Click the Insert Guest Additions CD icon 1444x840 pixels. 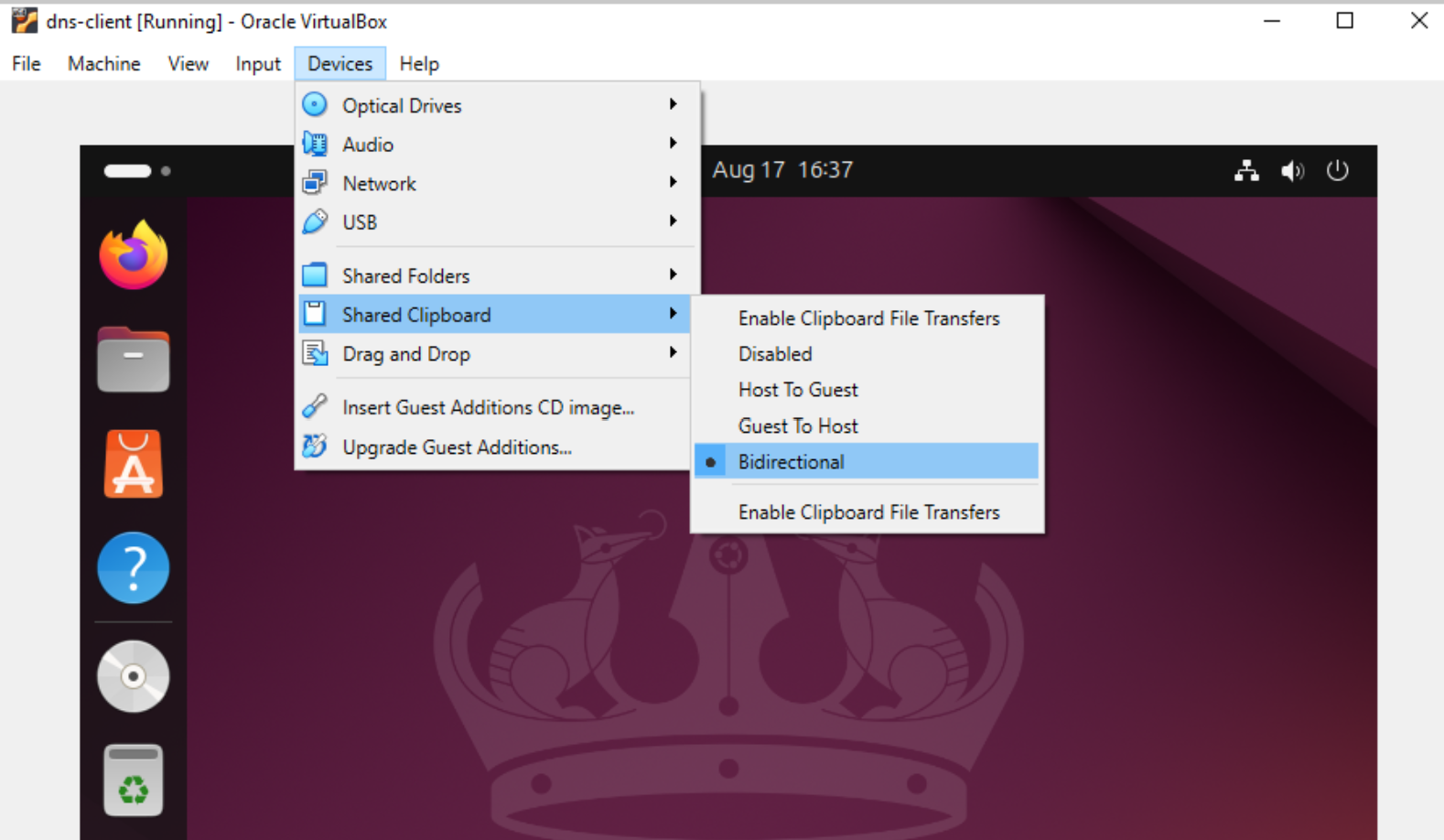click(315, 405)
